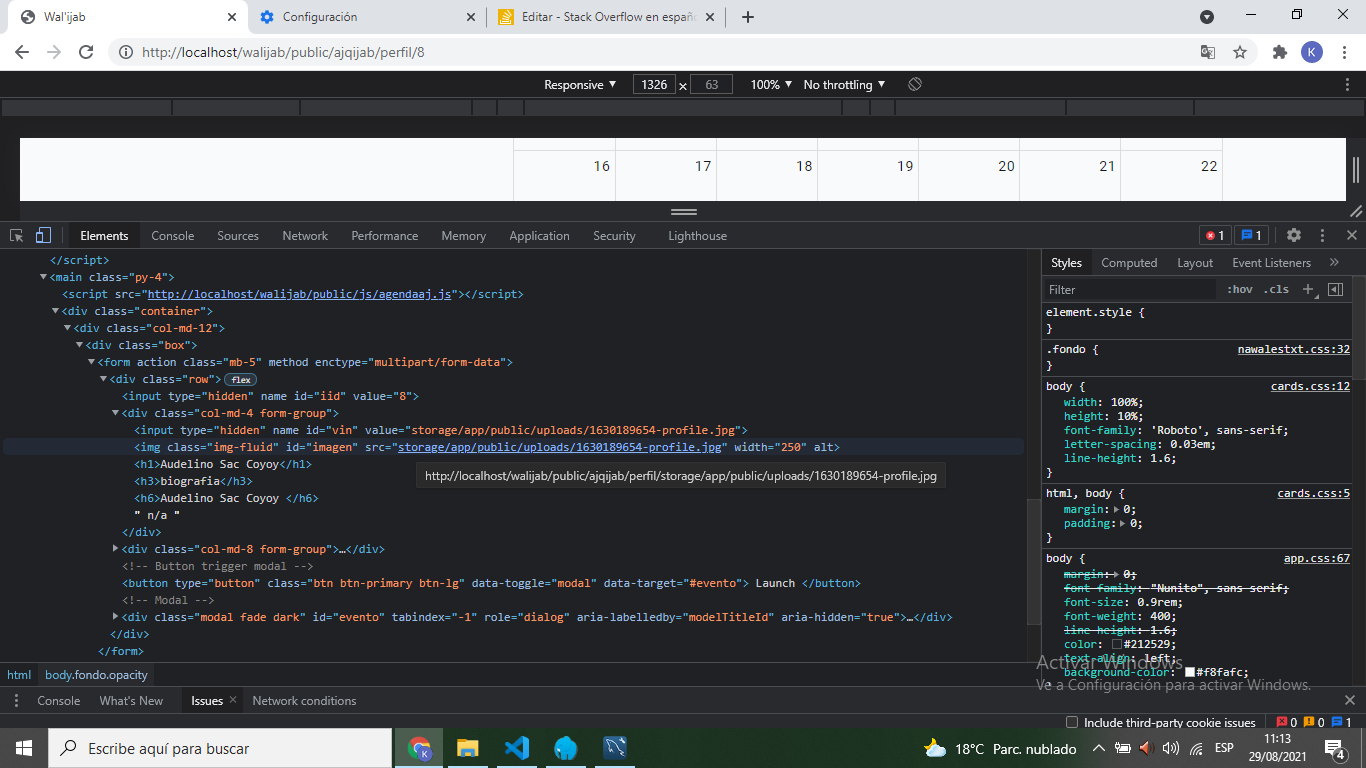Viewport: 1366px width, 768px height.
Task: Toggle the :hov element state
Action: click(1240, 289)
